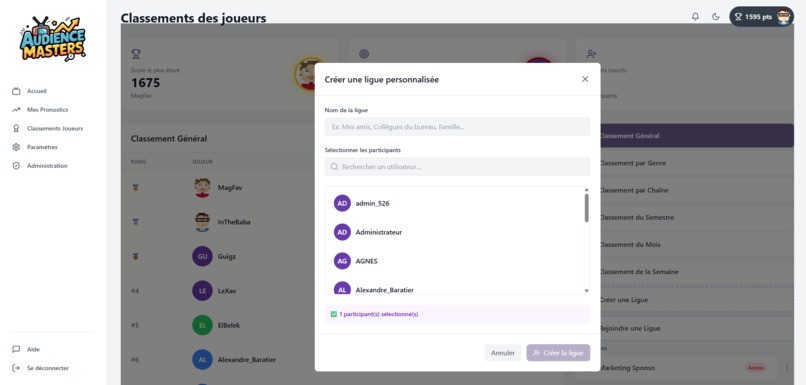806x385 pixels.
Task: Click the MagFav avatar in the ranking row
Action: point(203,188)
